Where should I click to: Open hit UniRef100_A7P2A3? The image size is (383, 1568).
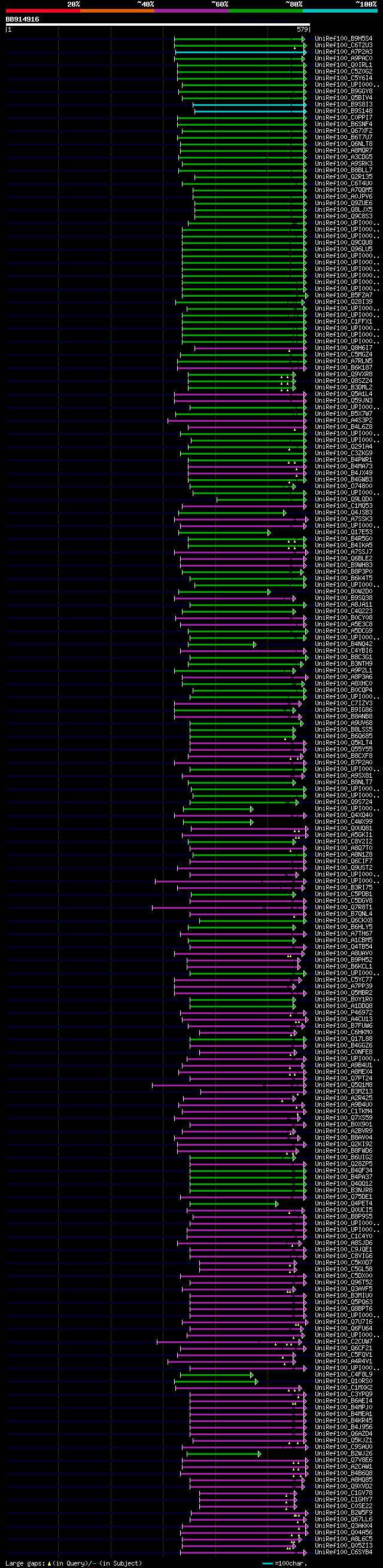[344, 53]
